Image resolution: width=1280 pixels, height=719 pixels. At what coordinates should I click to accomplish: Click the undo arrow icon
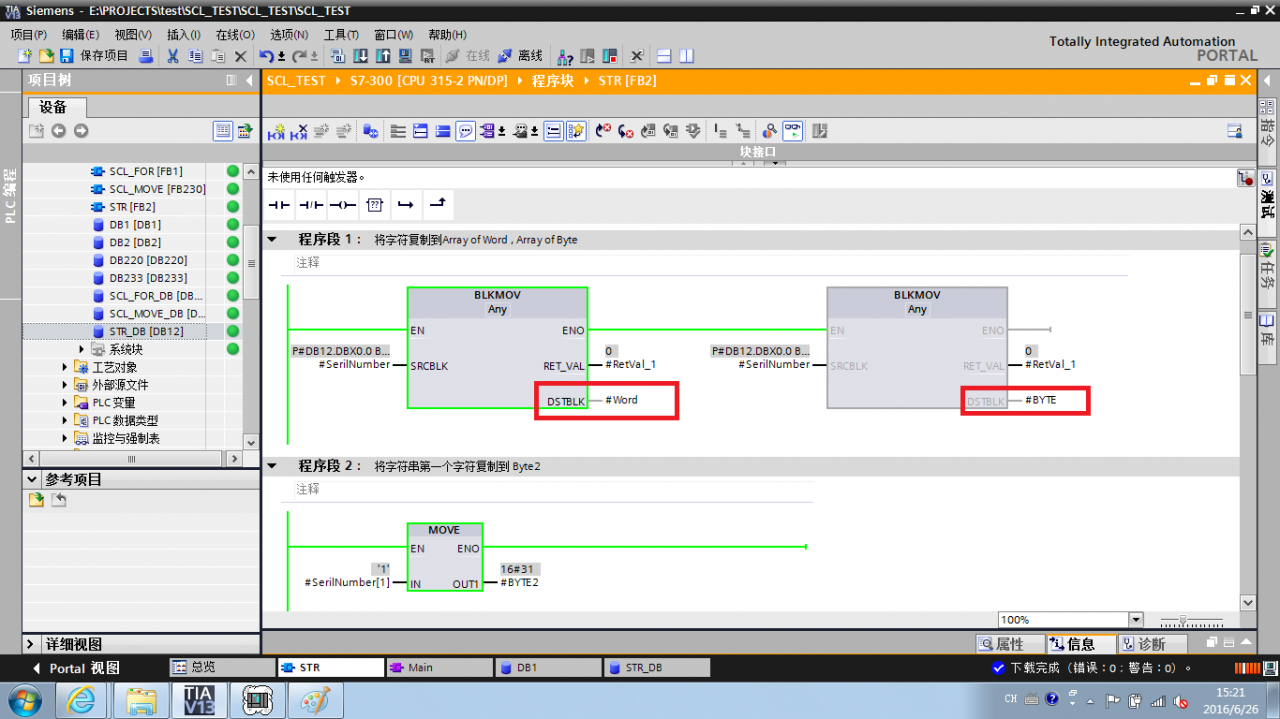266,56
